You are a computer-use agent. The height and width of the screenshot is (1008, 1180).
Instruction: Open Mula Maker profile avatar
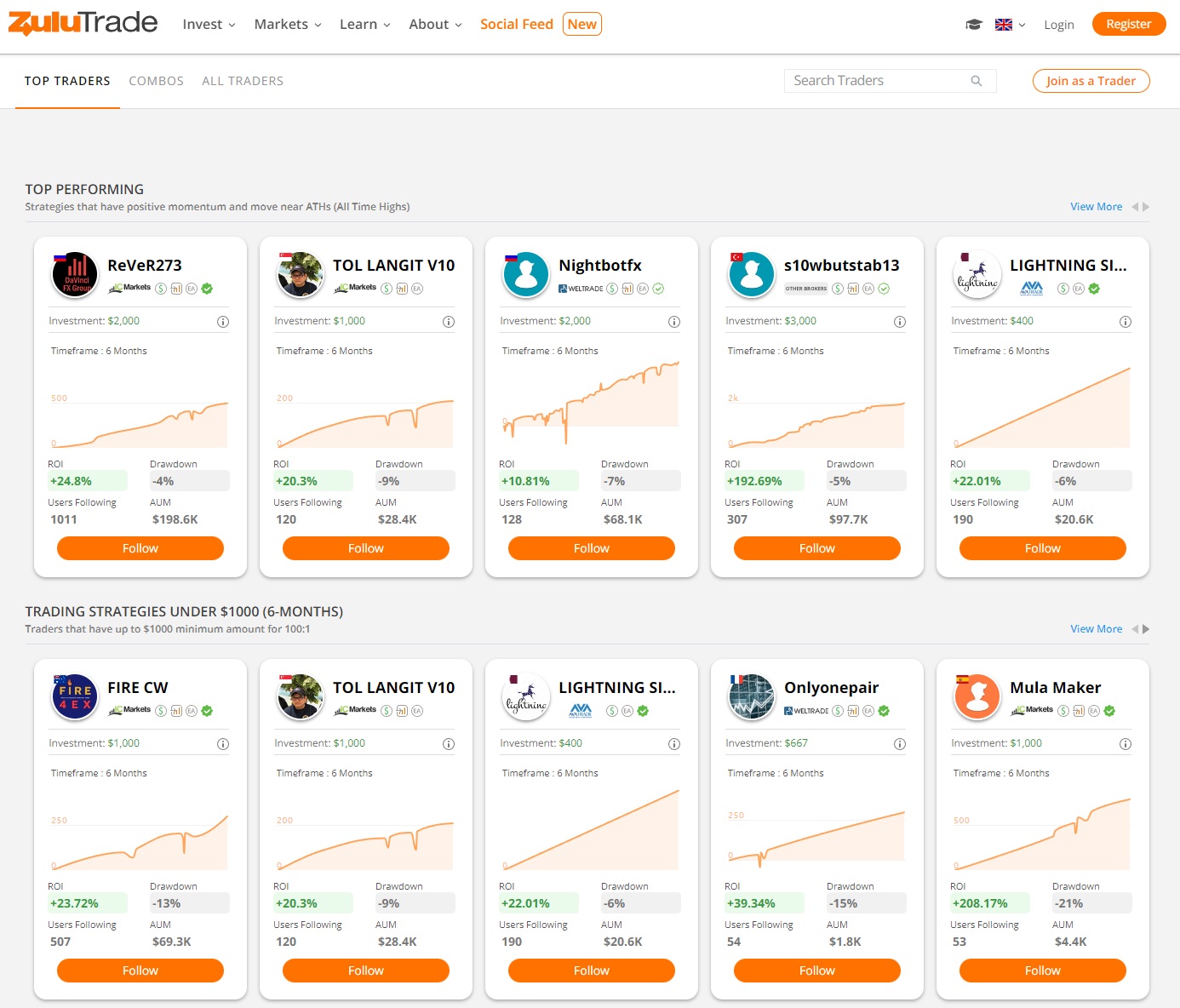point(977,697)
